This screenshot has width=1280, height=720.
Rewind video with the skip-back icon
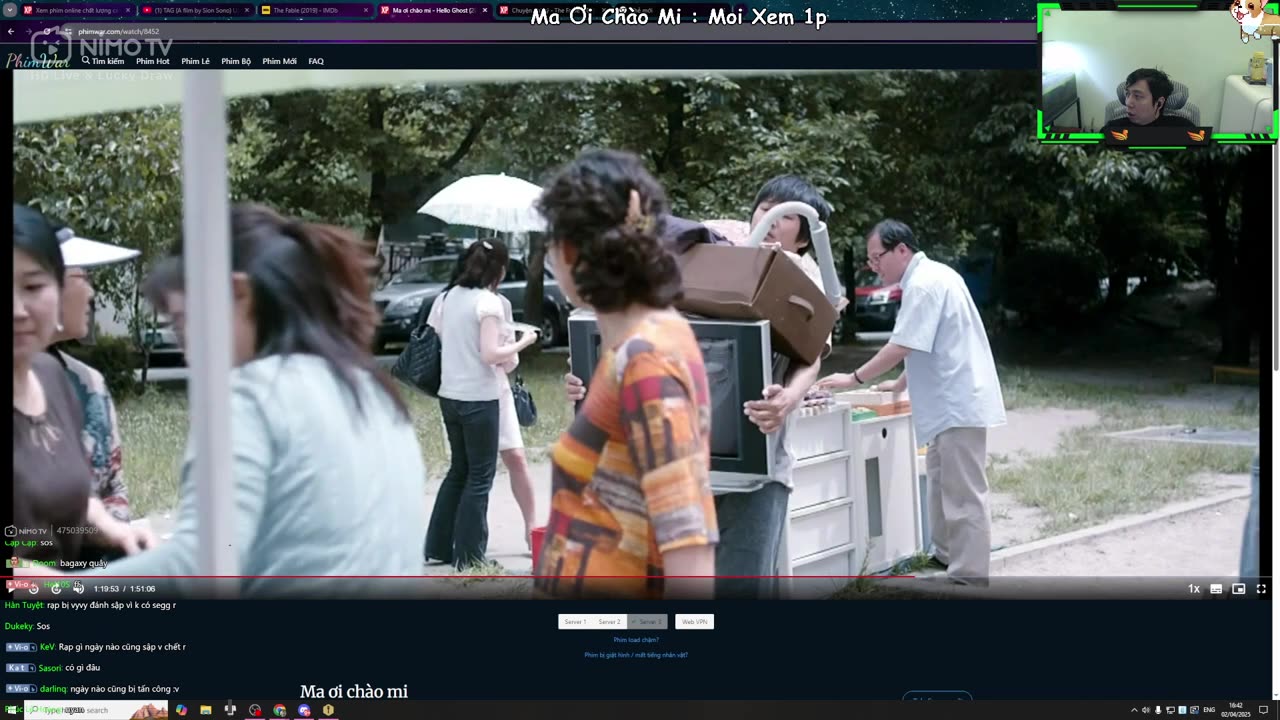[33, 588]
